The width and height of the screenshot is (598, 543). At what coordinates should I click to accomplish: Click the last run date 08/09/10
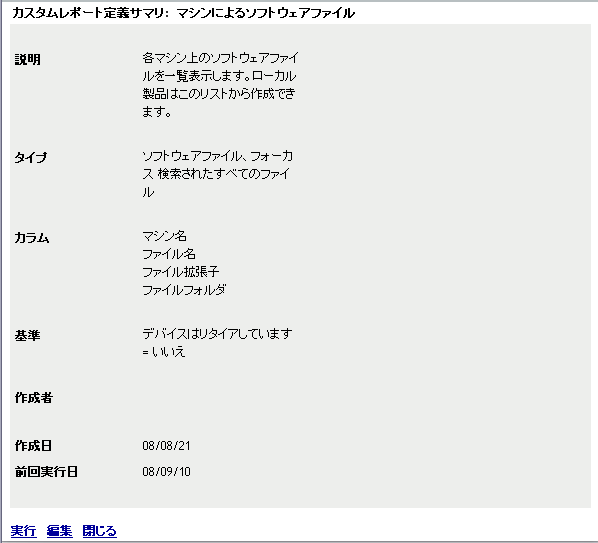click(166, 472)
